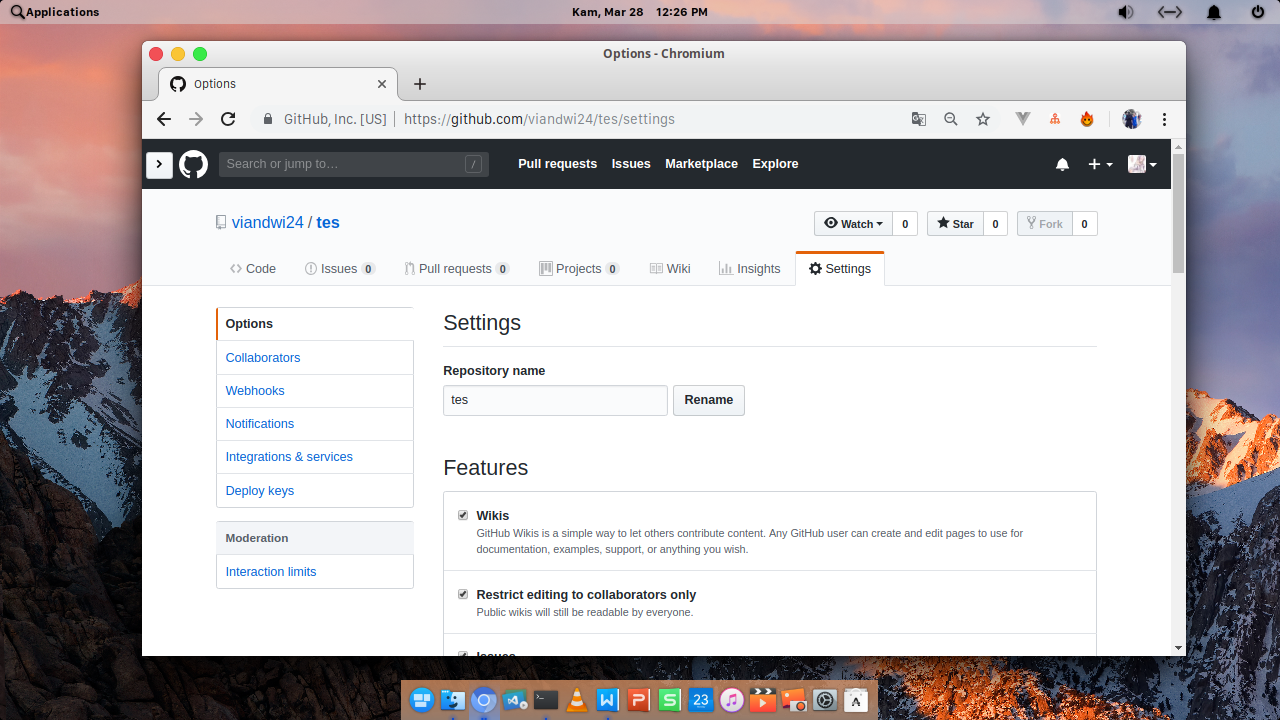The width and height of the screenshot is (1280, 720).
Task: Open Chromium three-dot menu
Action: 1165,119
